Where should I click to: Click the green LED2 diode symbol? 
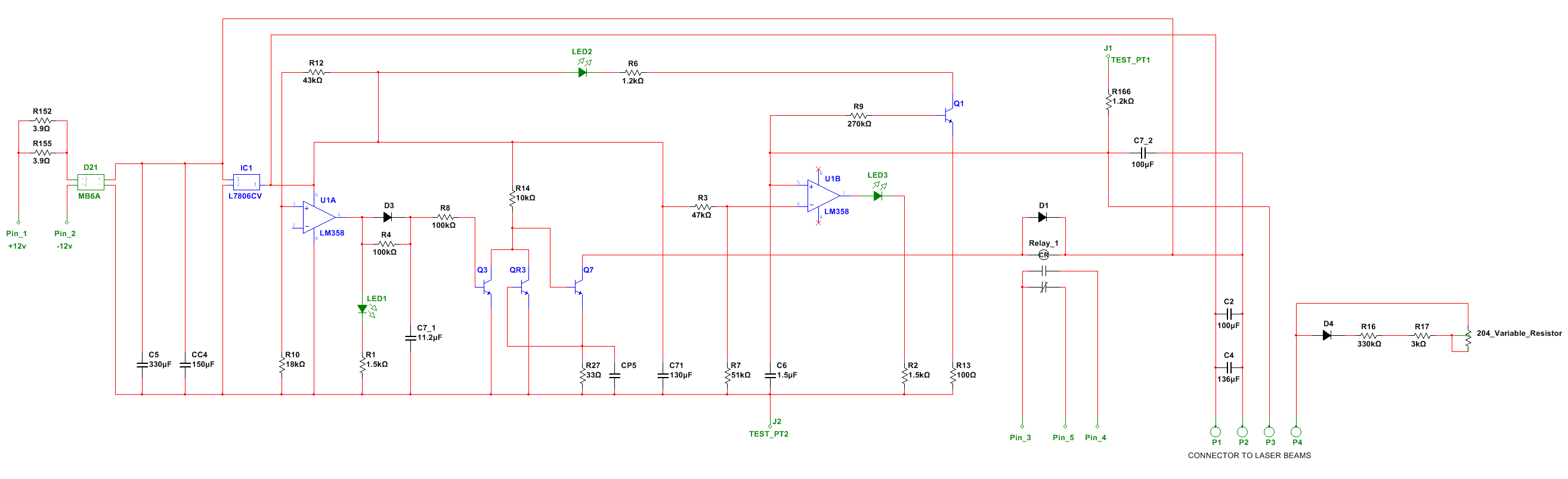(583, 69)
